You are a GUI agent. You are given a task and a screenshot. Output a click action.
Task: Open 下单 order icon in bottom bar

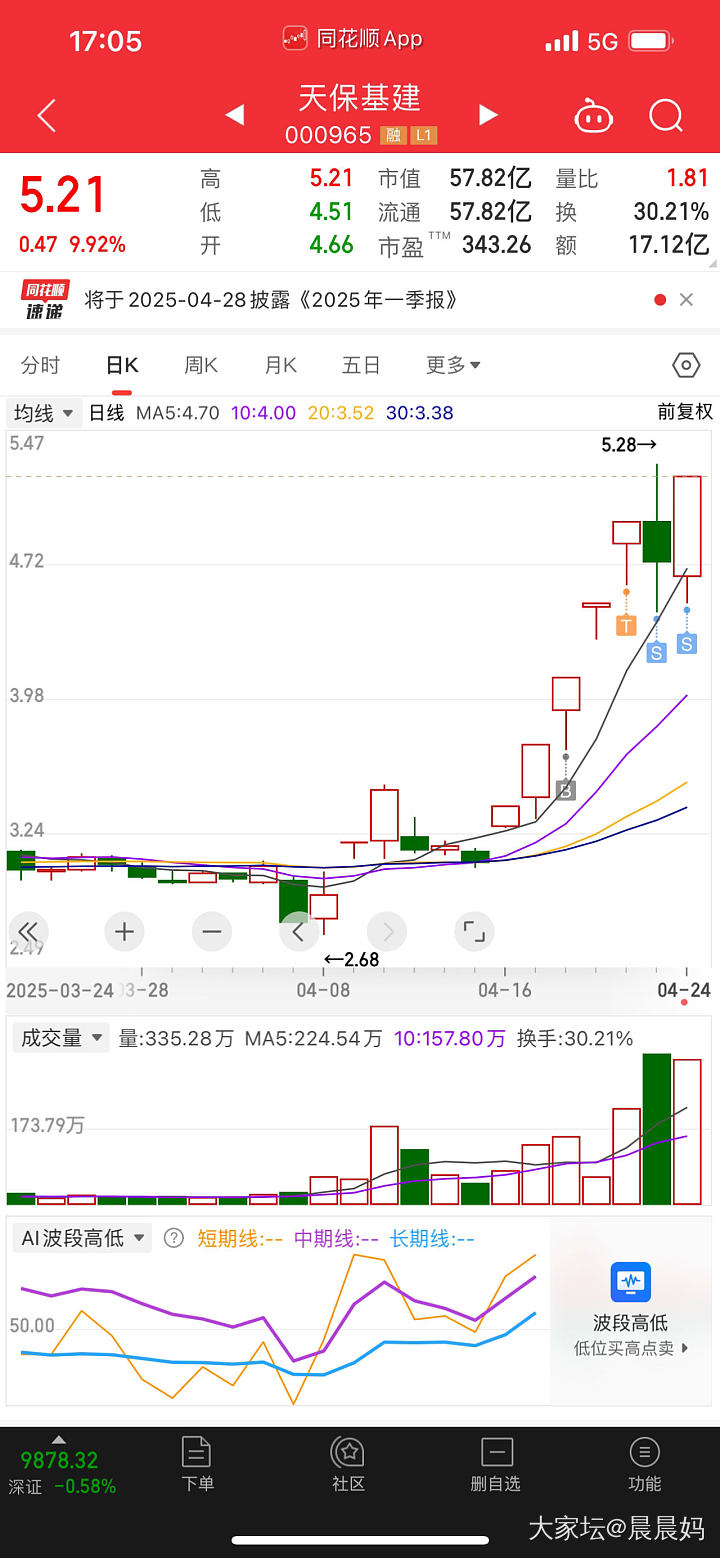coord(197,1464)
